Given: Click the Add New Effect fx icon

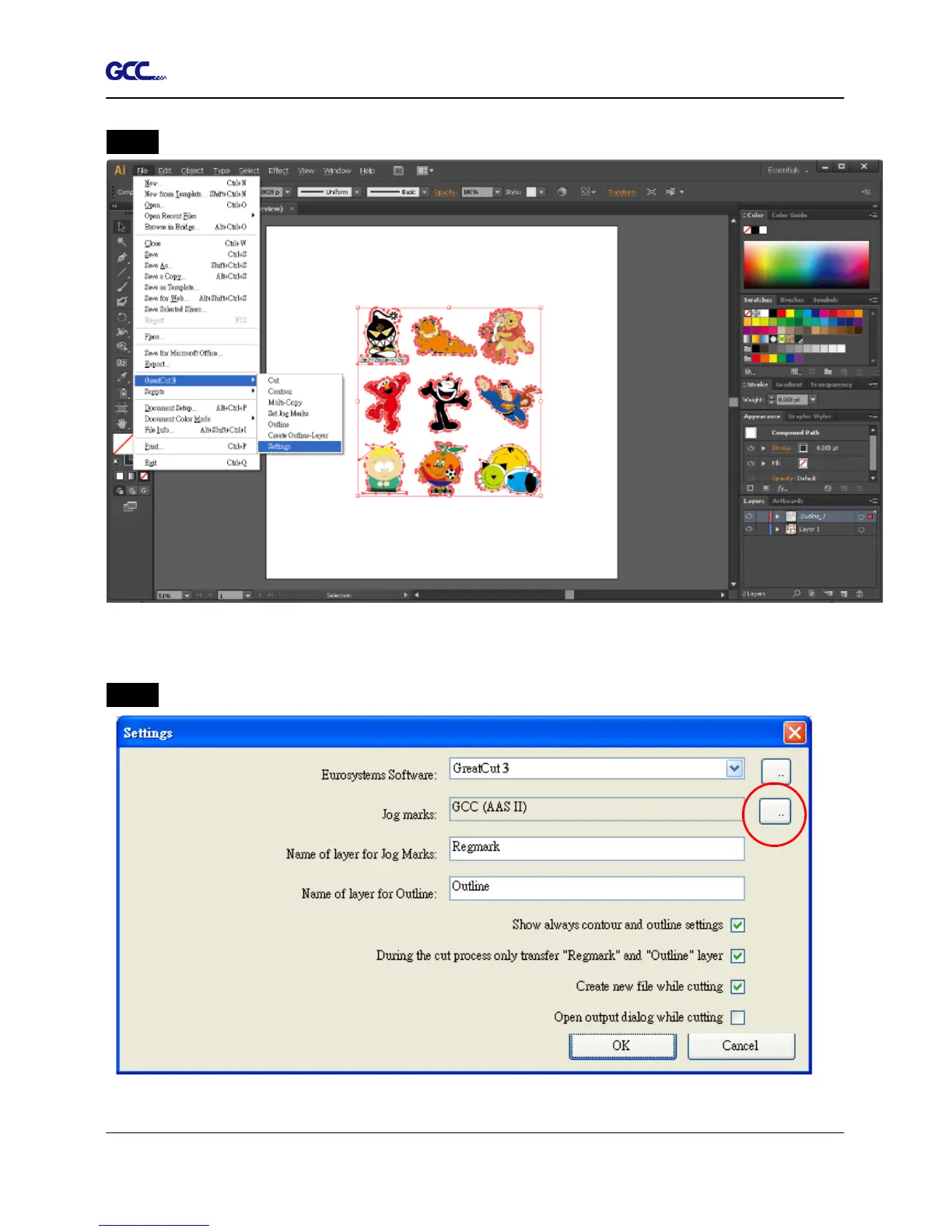Looking at the screenshot, I should click(782, 488).
